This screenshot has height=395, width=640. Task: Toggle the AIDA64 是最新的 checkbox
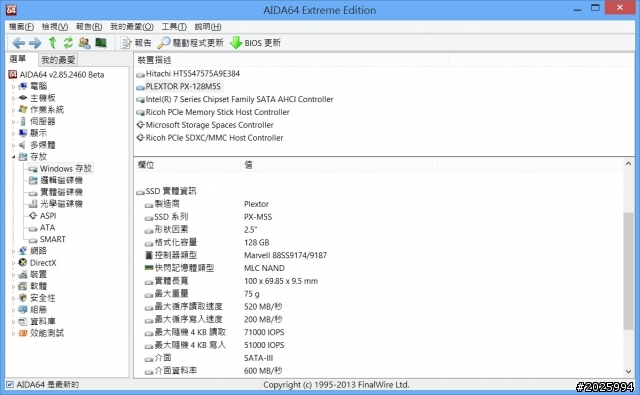(10, 385)
